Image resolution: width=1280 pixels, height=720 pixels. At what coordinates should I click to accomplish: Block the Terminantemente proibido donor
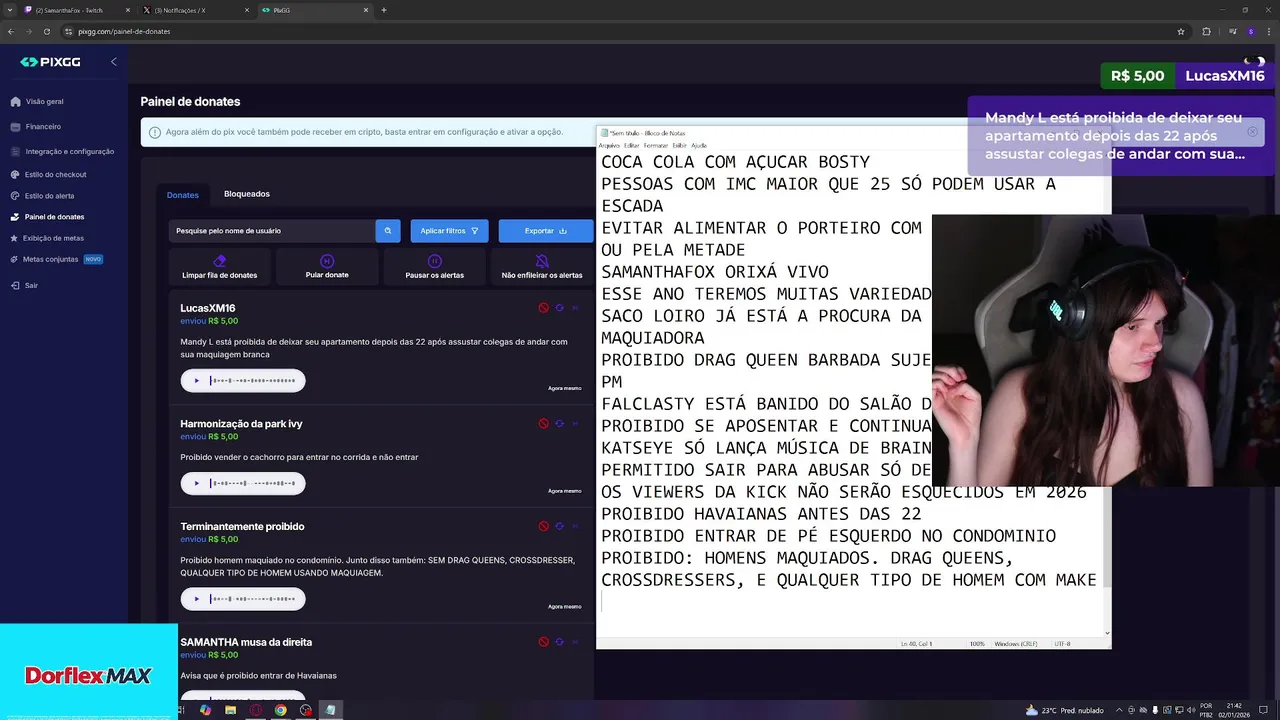544,526
